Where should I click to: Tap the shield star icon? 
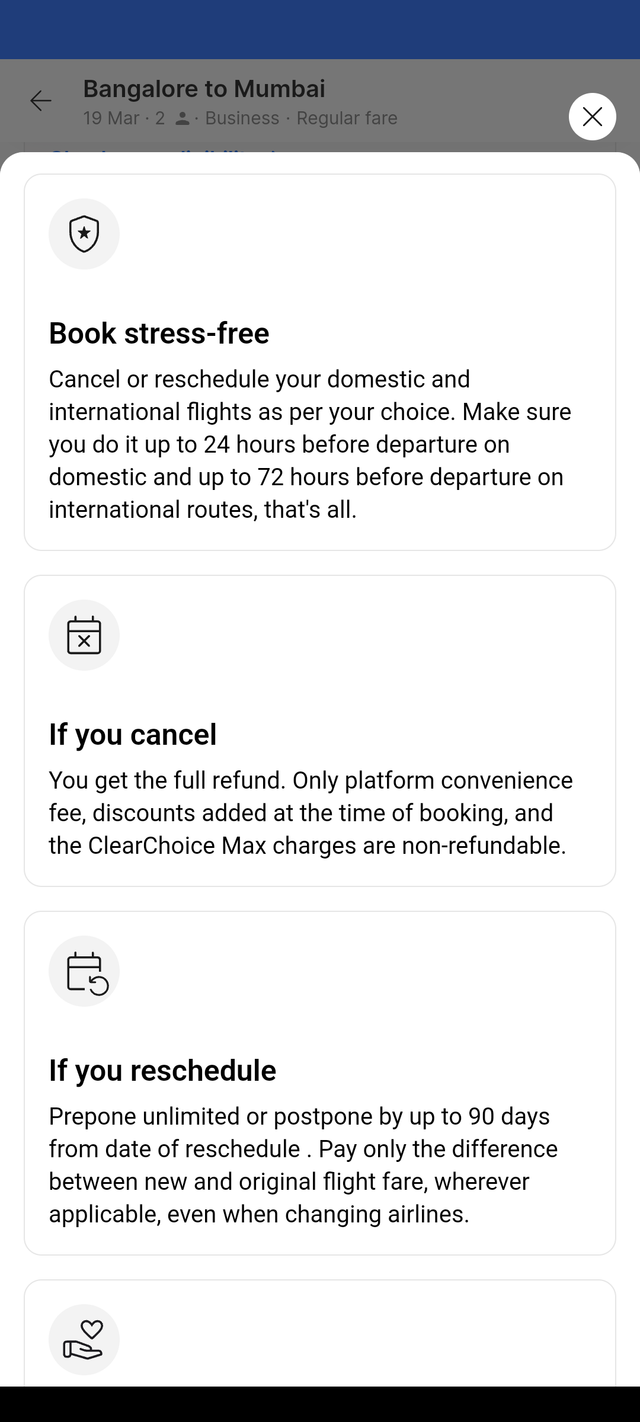click(x=84, y=234)
